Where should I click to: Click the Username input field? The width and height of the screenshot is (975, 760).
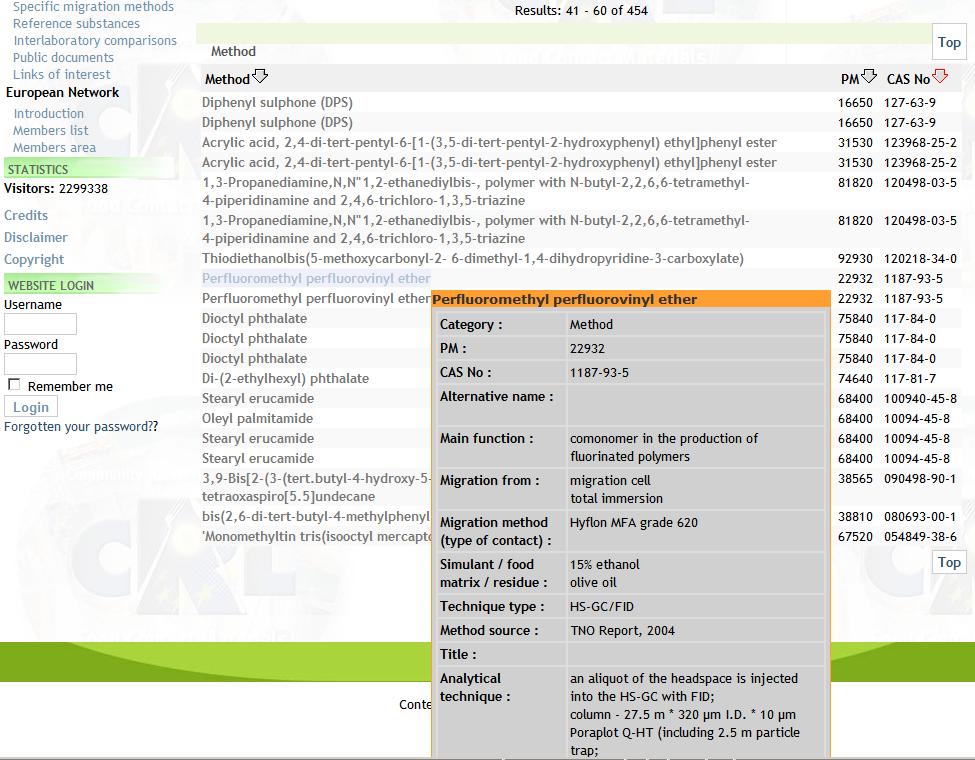pyautogui.click(x=40, y=324)
